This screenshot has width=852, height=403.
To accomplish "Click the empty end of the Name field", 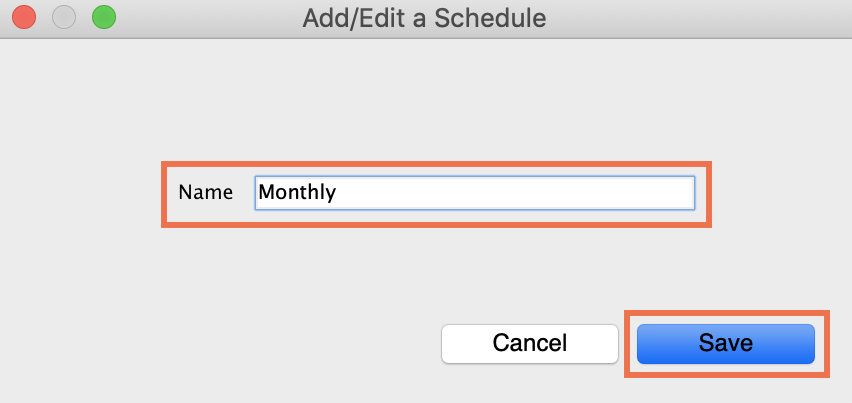I will click(600, 192).
